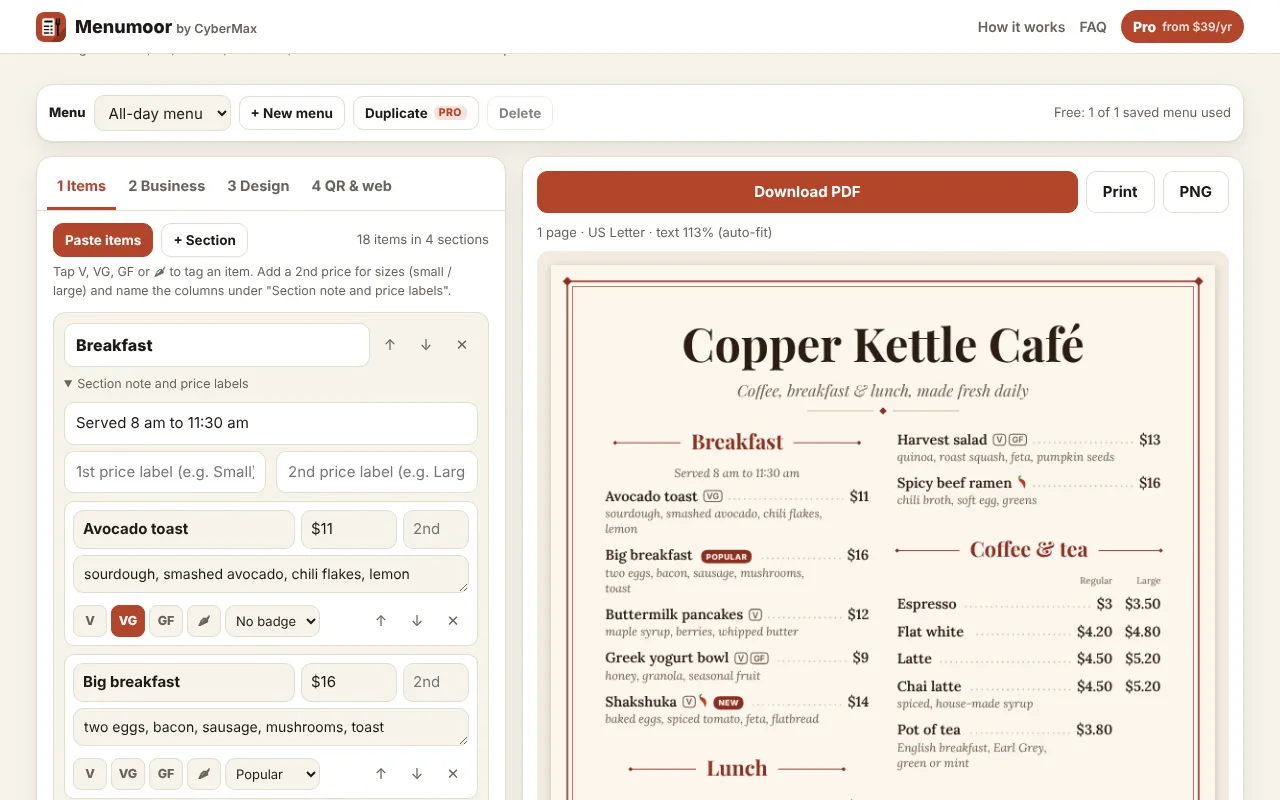Open the All-day menu dropdown
This screenshot has height=800, width=1280.
[163, 113]
